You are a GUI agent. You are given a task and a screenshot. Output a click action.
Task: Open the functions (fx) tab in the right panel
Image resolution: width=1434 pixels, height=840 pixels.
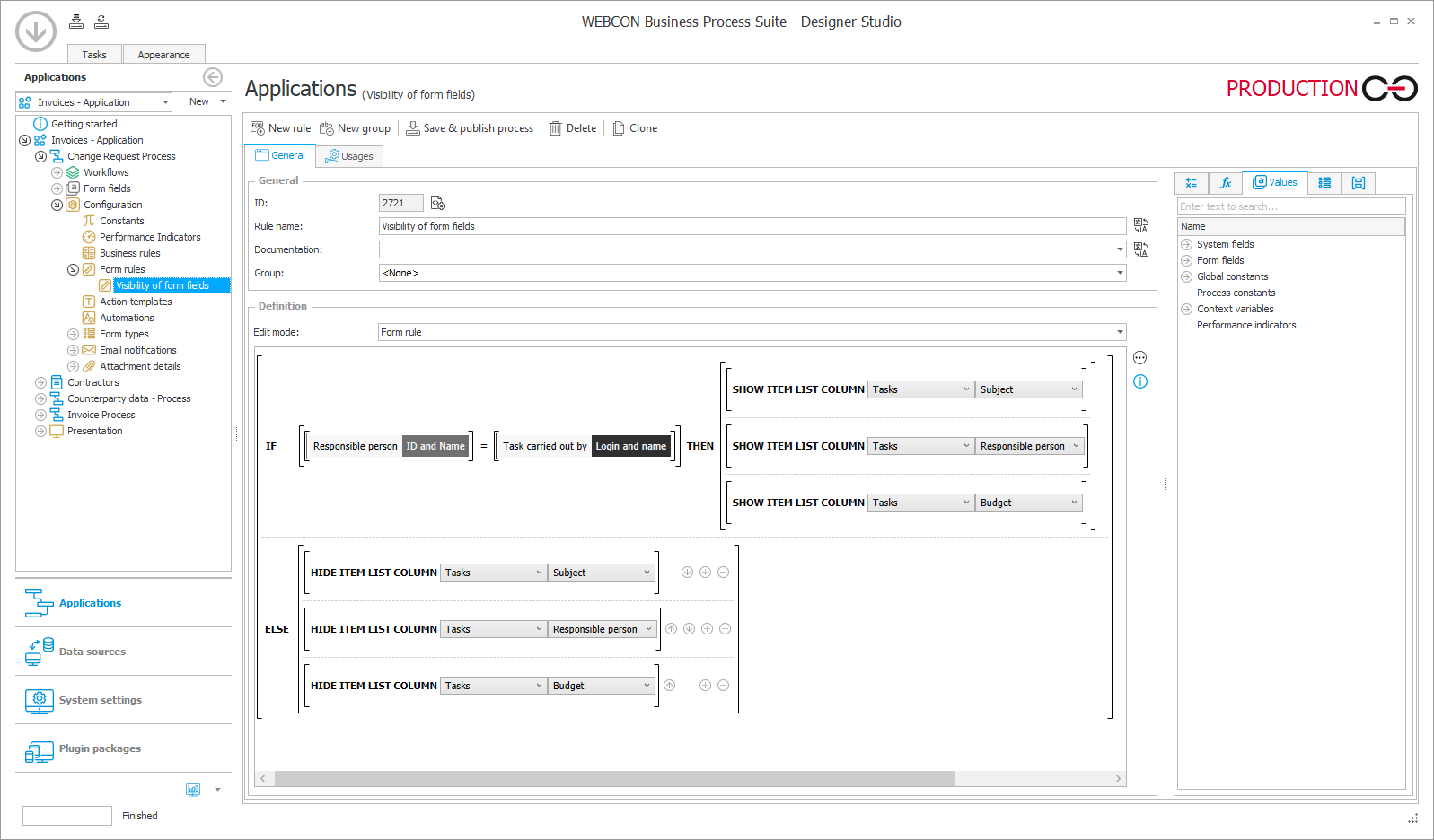point(1226,183)
